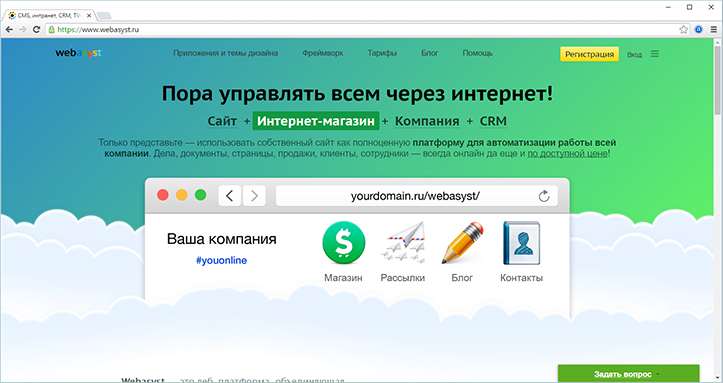Open the Блог navigation link
The image size is (723, 383).
[x=430, y=53]
